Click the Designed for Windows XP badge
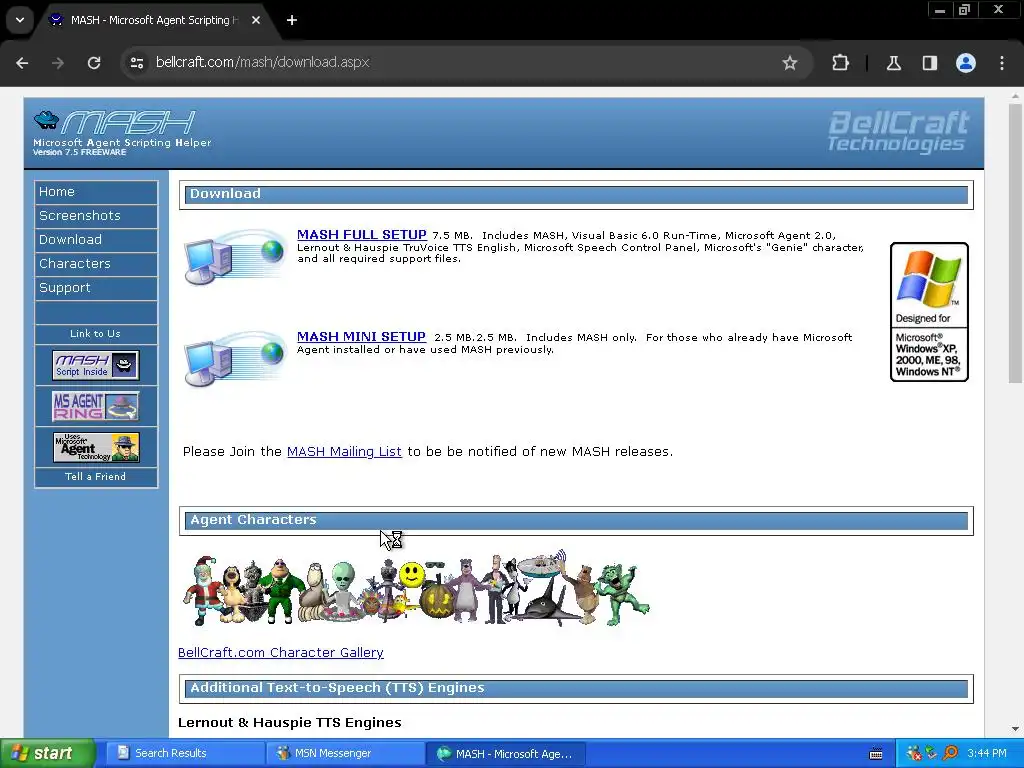Screen dimensions: 1024x768 tap(929, 312)
